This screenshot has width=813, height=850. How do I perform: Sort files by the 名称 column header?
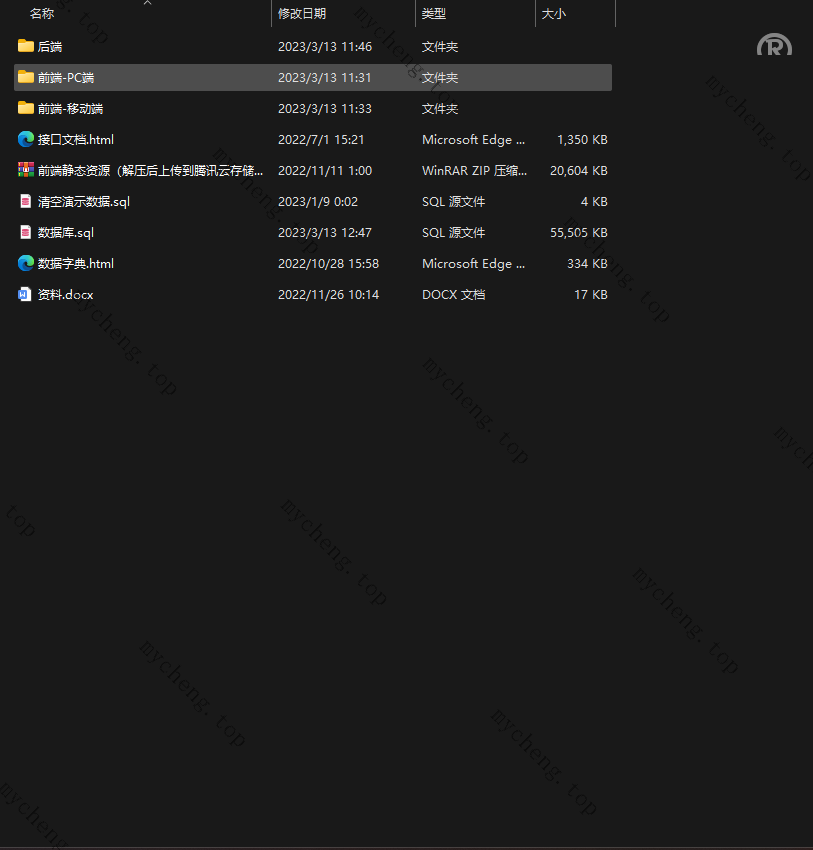coord(42,14)
